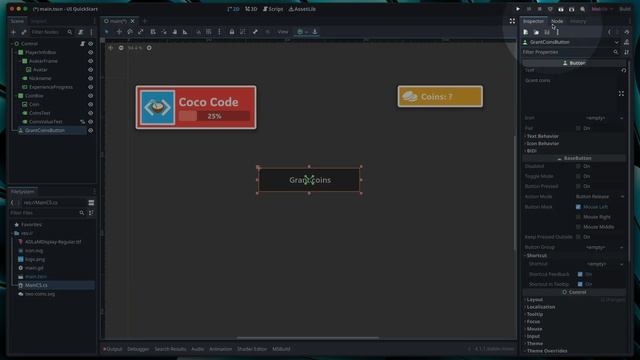Open the Shader Editor bottom panel
Screen dimensions: 640x360
pyautogui.click(x=252, y=349)
